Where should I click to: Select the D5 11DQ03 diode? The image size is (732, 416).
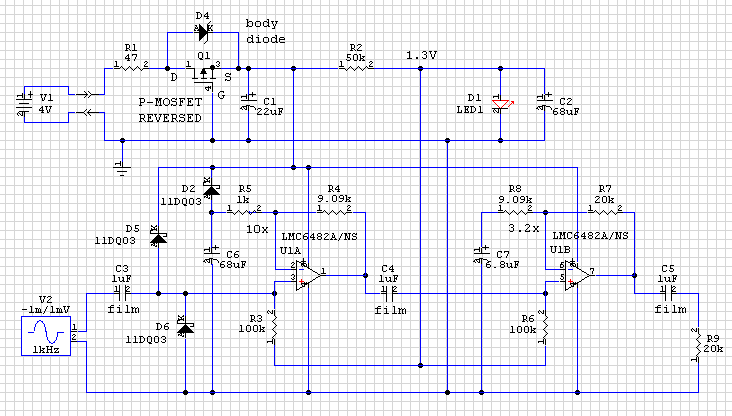click(x=158, y=238)
